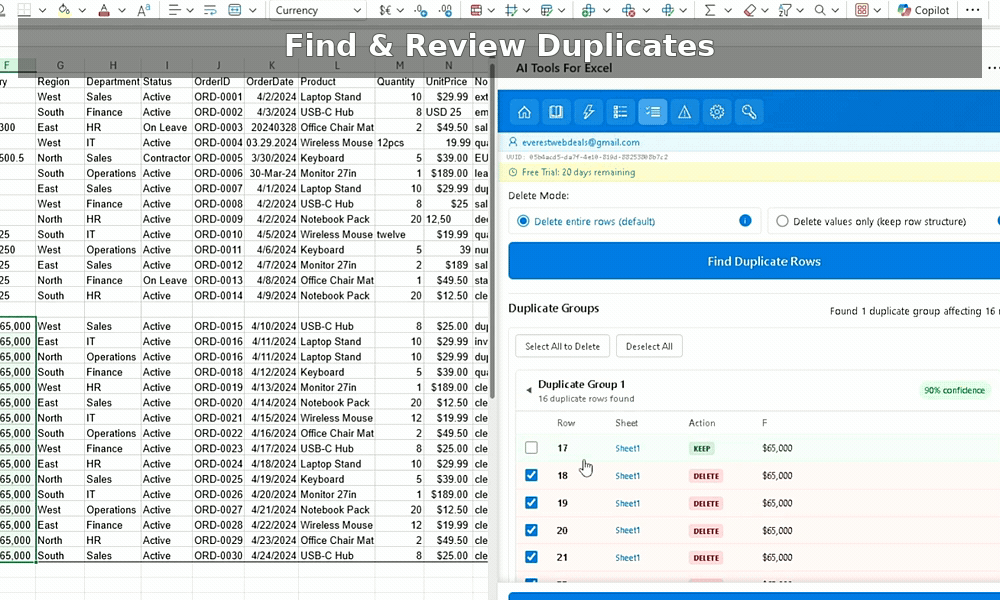Expand the font color dropdown arrow
This screenshot has height=600, width=1000.
pyautogui.click(x=124, y=10)
